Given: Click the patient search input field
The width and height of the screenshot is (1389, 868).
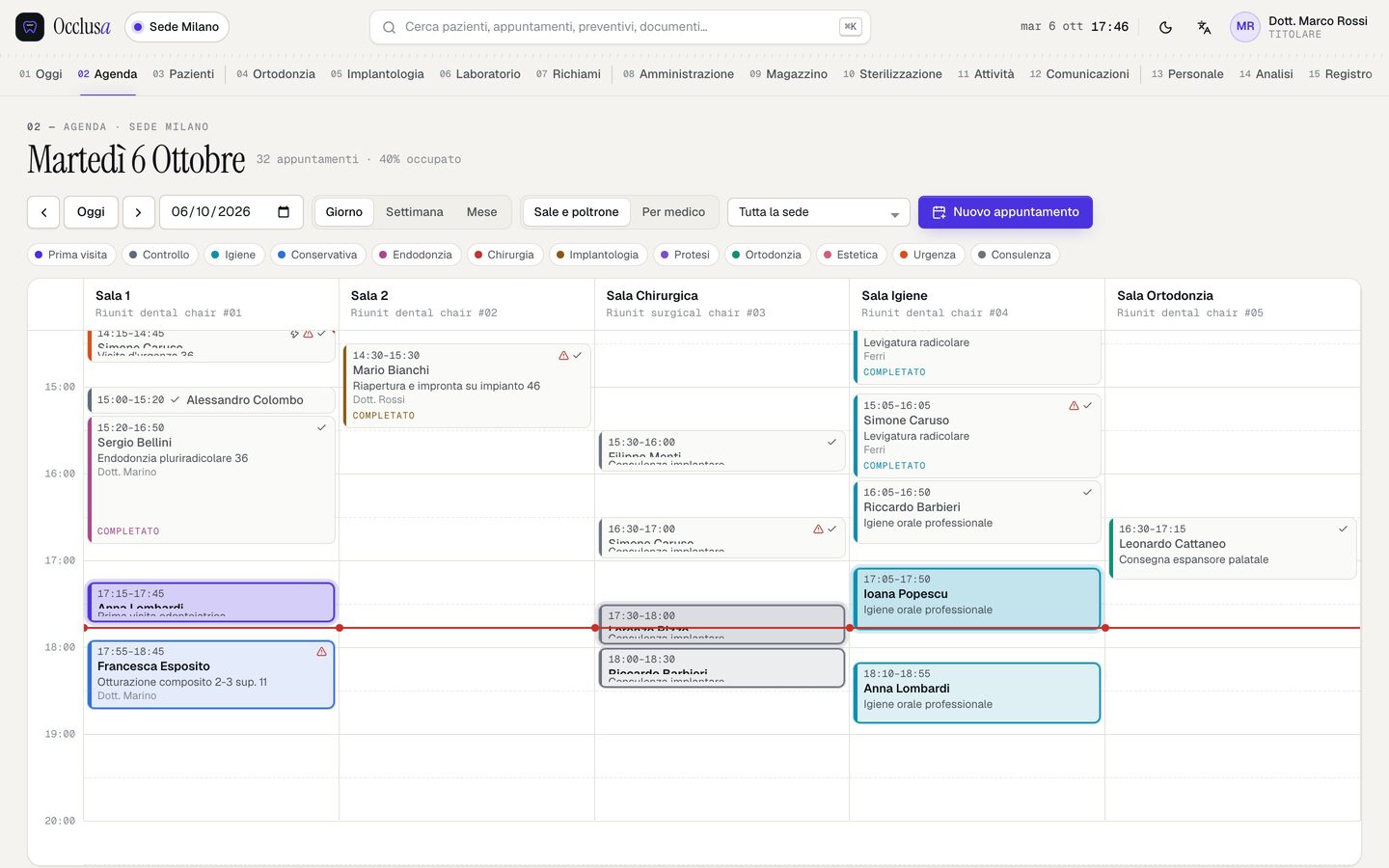Looking at the screenshot, I should point(620,27).
